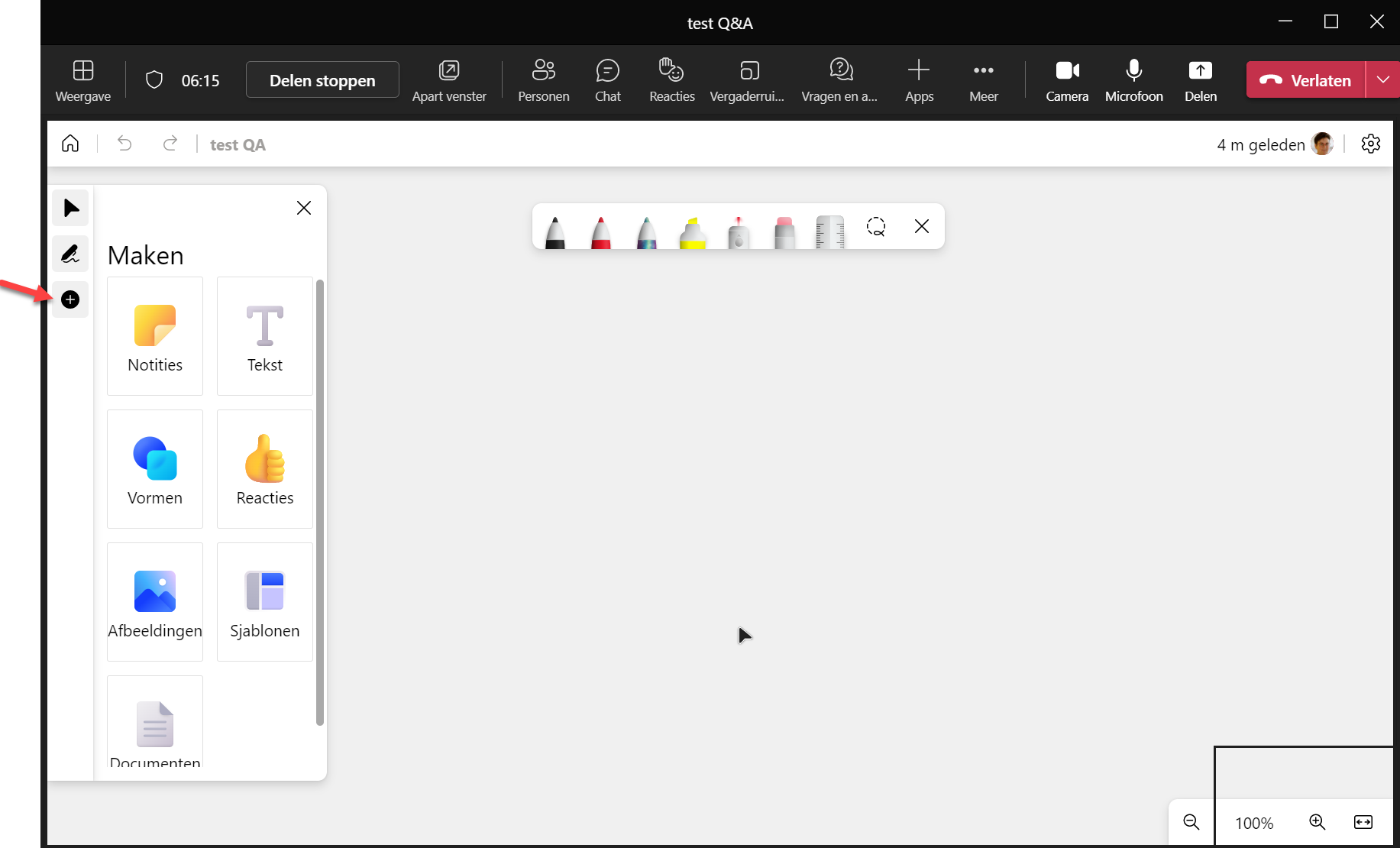
Task: Fit whiteboard to screen
Action: [1363, 822]
